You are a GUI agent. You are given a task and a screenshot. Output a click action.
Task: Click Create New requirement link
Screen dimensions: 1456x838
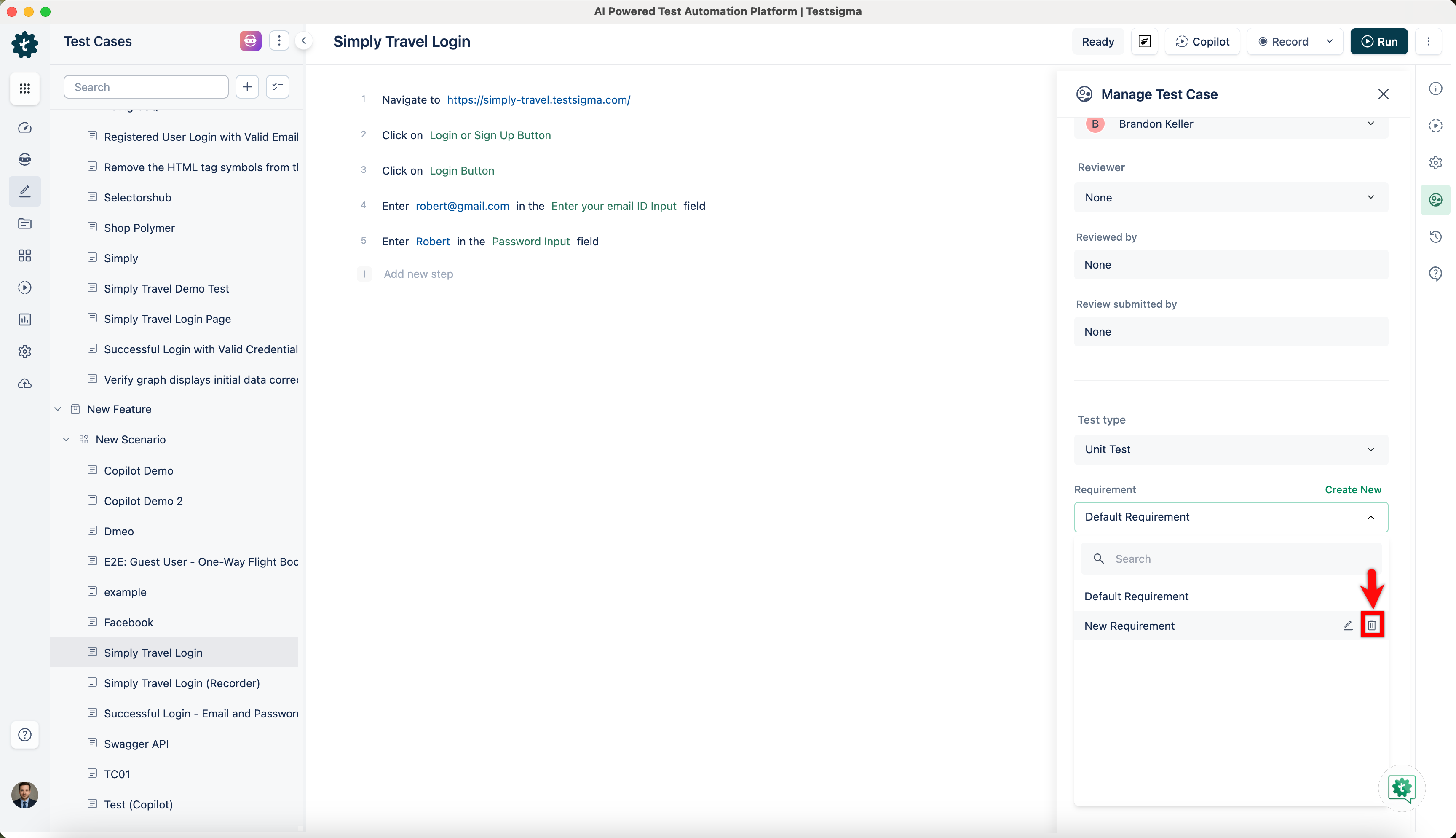pyautogui.click(x=1353, y=489)
